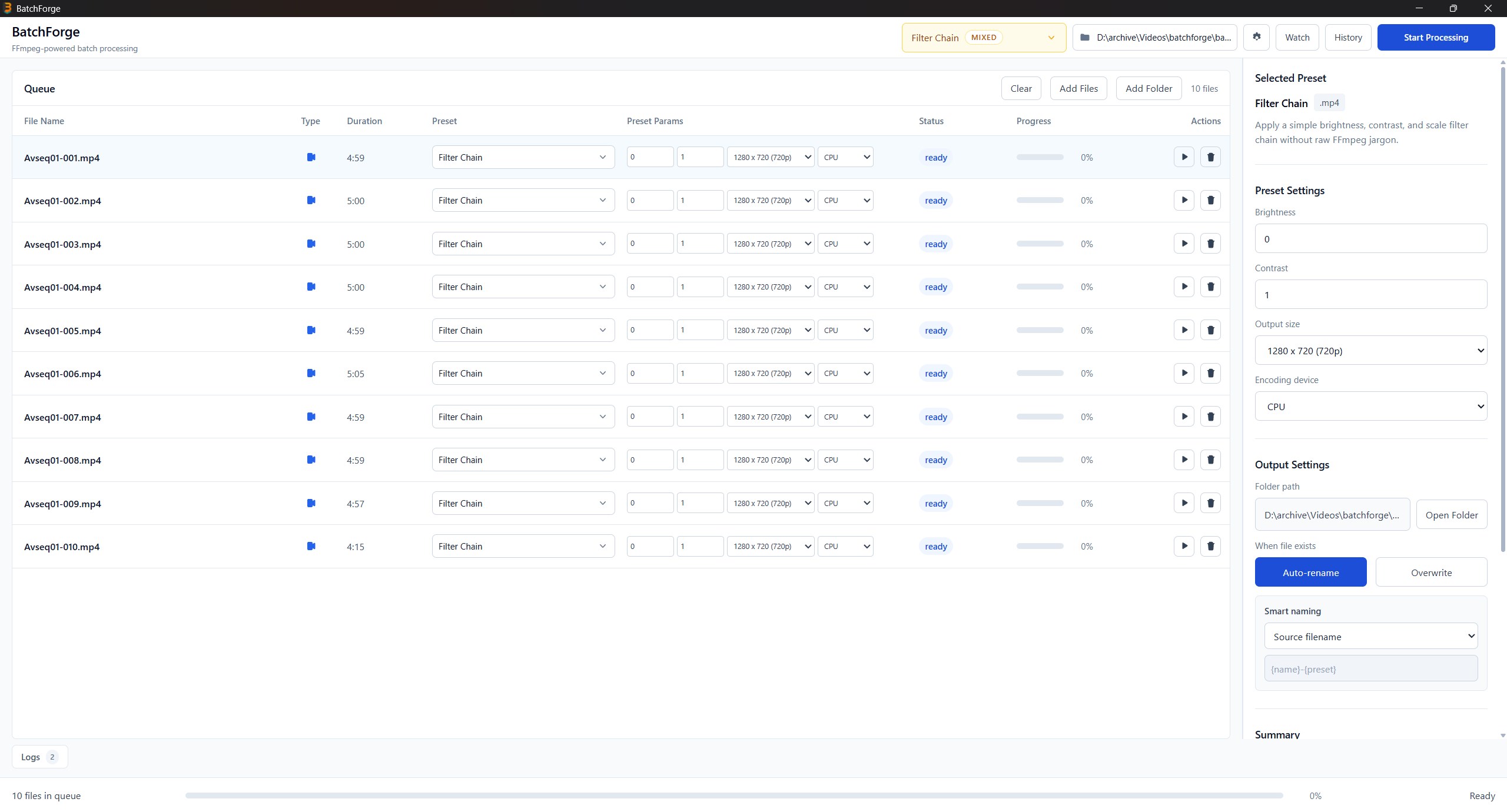Open Smart naming dropdown showing Source filename
1507x812 pixels.
(x=1371, y=636)
